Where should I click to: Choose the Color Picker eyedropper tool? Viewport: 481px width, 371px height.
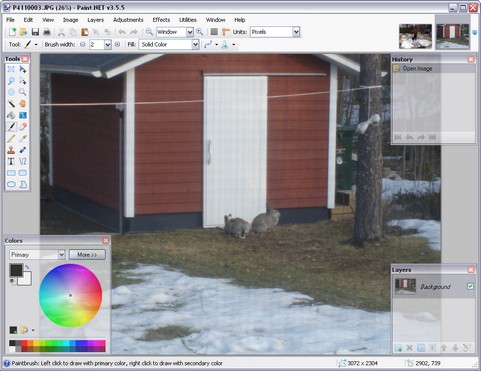tap(23, 138)
